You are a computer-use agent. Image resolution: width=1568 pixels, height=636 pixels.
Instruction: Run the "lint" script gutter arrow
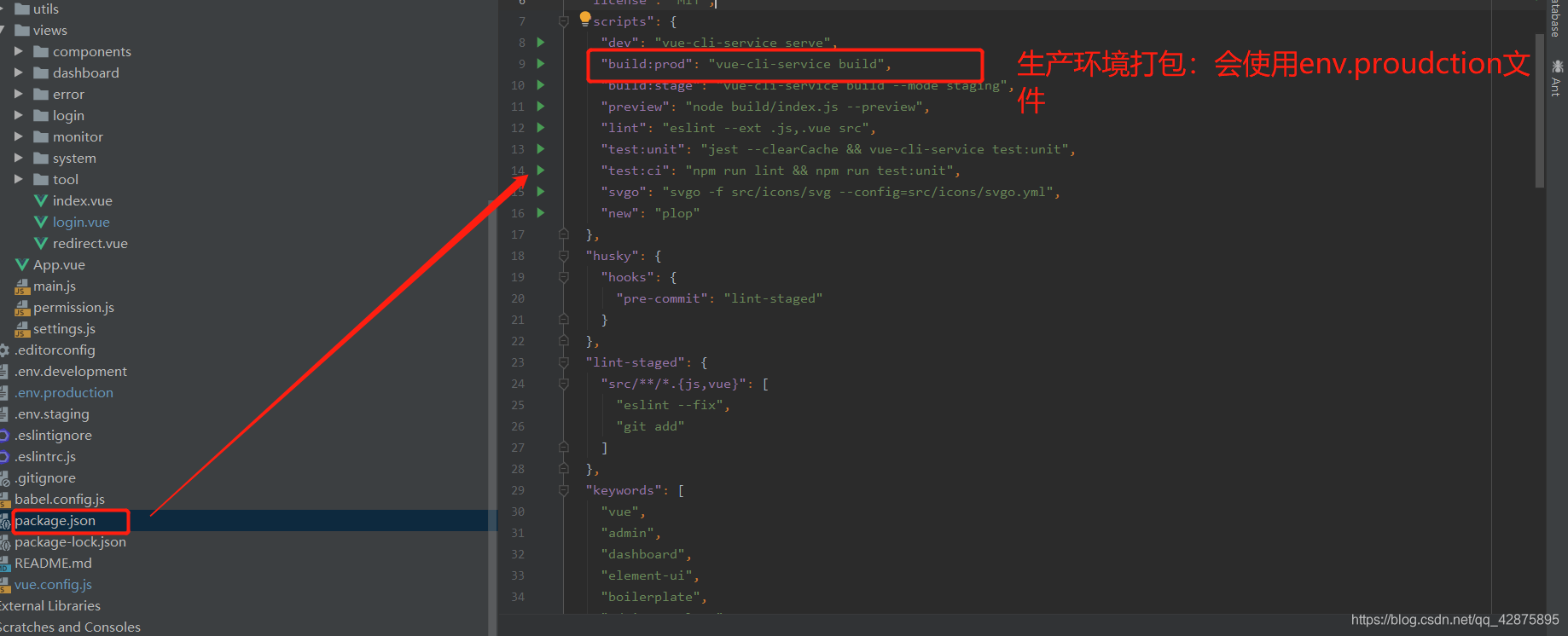point(541,127)
